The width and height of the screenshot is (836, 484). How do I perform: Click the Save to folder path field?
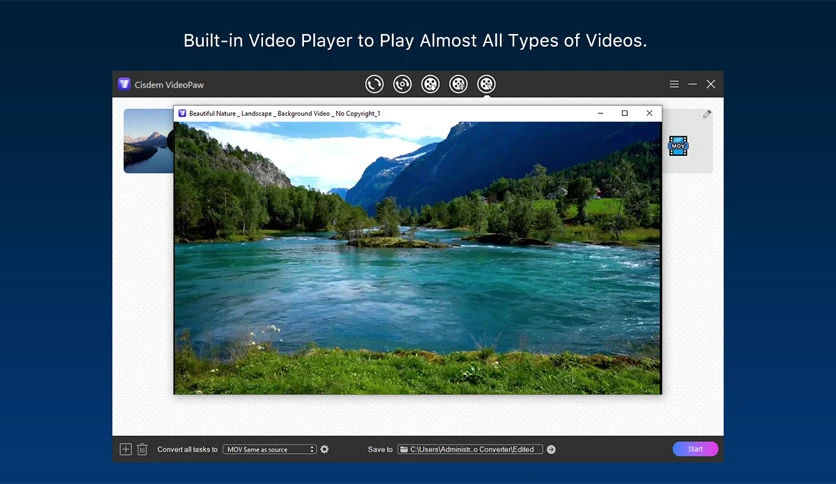click(470, 449)
